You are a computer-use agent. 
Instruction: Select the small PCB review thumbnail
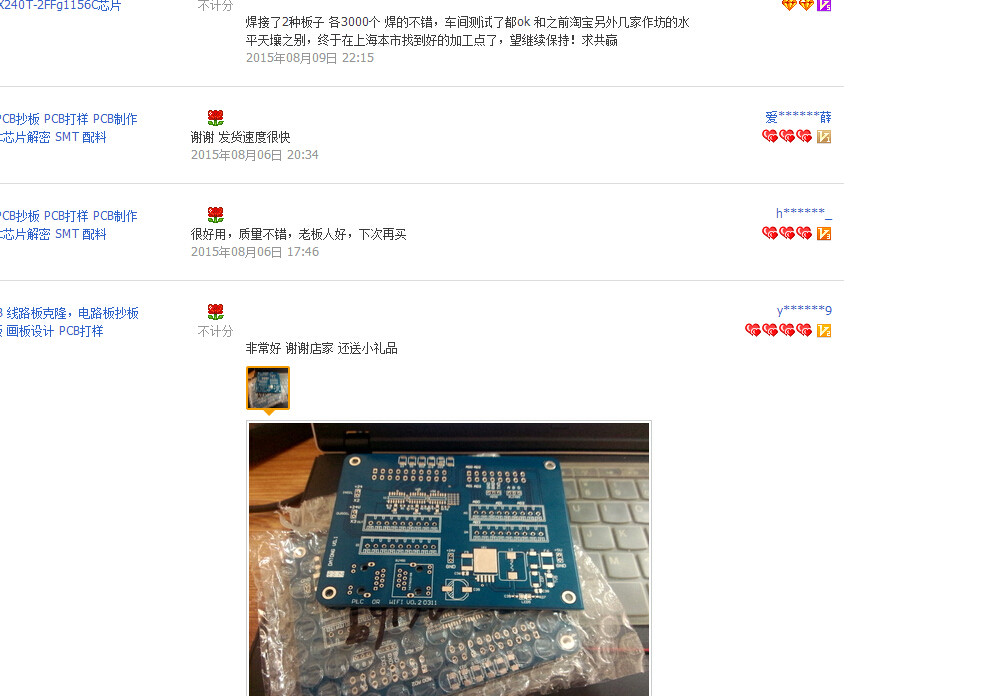268,388
